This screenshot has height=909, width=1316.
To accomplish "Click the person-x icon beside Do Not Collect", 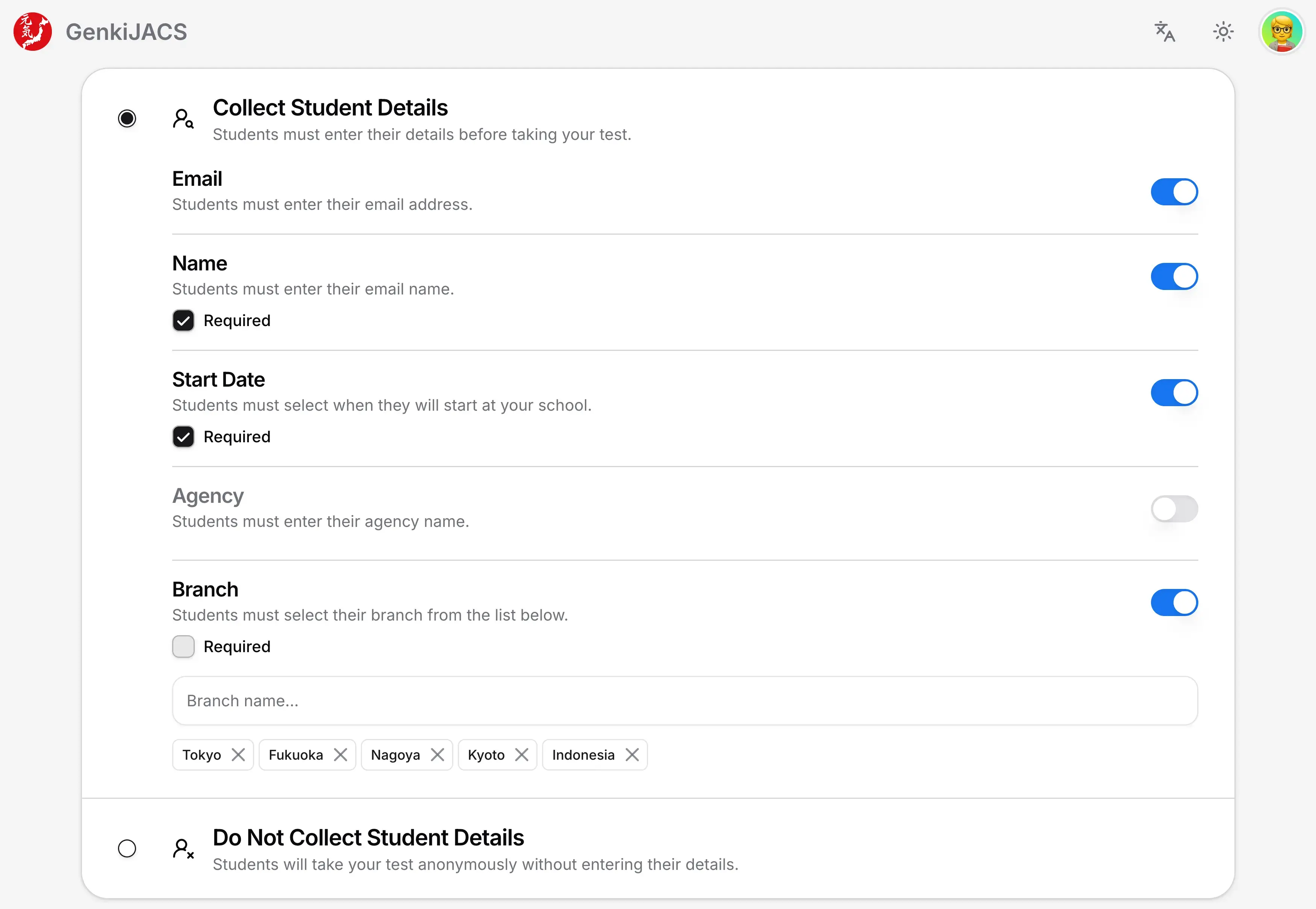I will [x=183, y=848].
